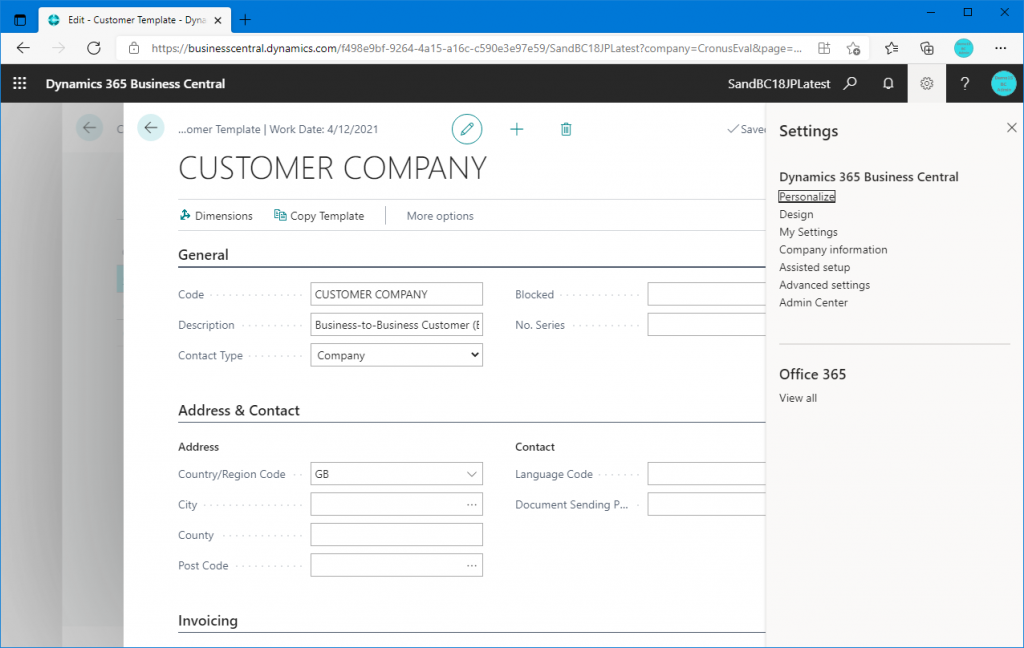Image resolution: width=1024 pixels, height=648 pixels.
Task: Open the City lookup ellipsis
Action: 472,504
